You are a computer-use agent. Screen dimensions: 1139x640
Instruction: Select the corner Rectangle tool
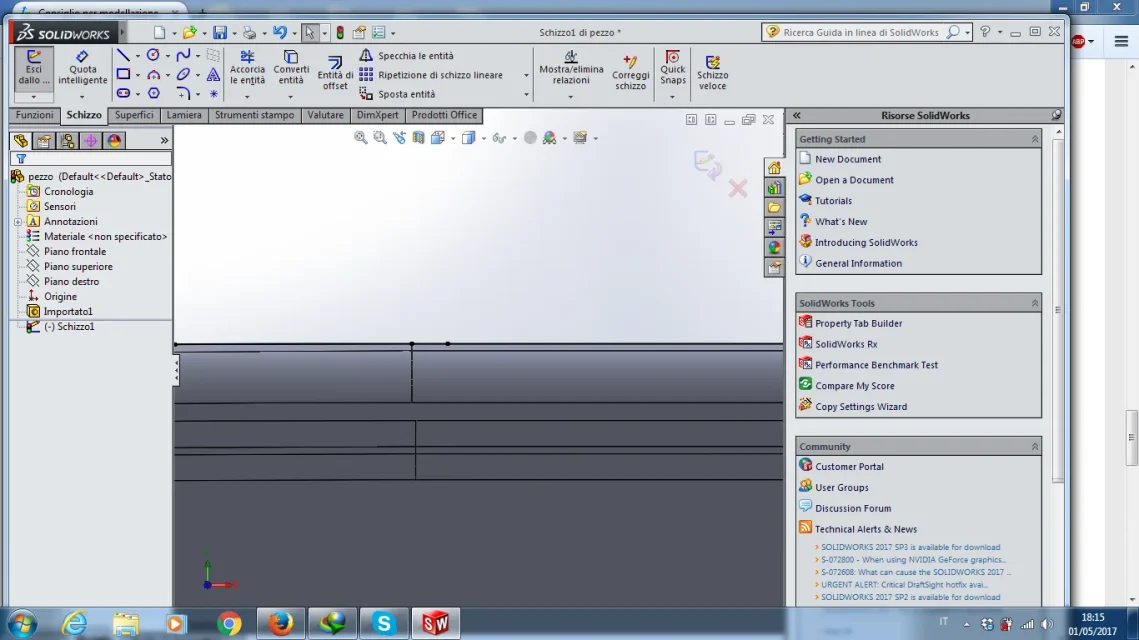(x=123, y=74)
